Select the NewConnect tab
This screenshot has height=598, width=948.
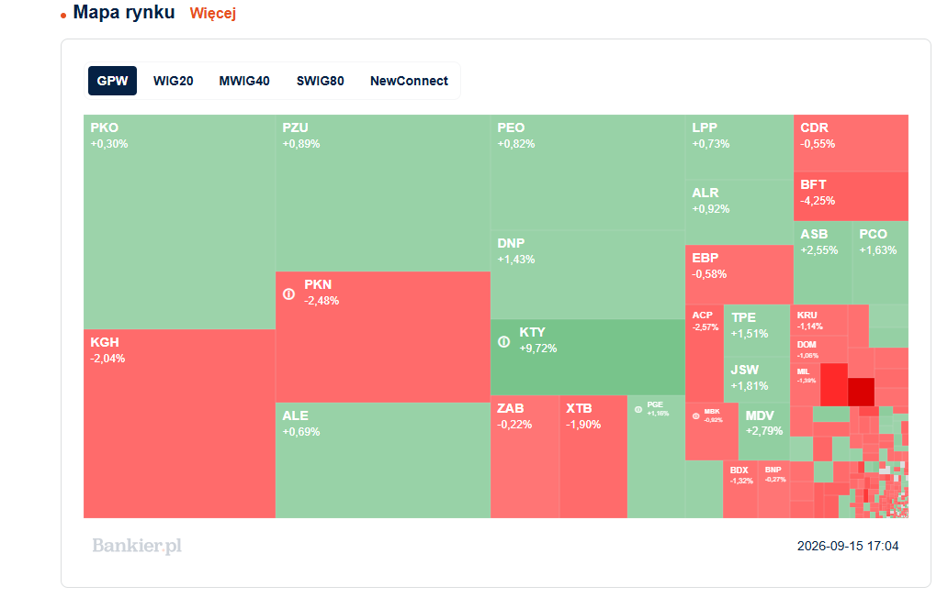[x=409, y=81]
